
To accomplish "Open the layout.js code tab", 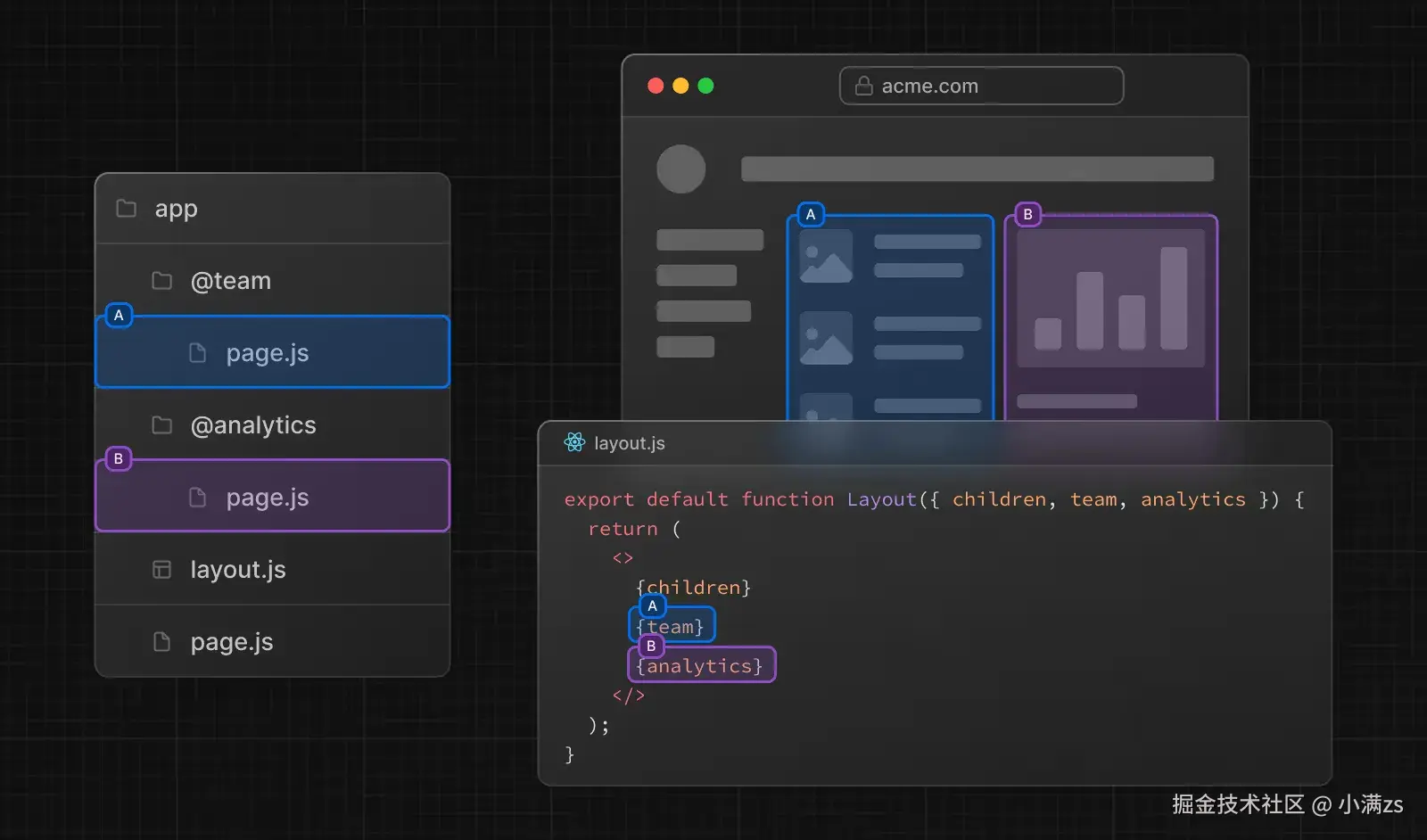I will [x=615, y=443].
